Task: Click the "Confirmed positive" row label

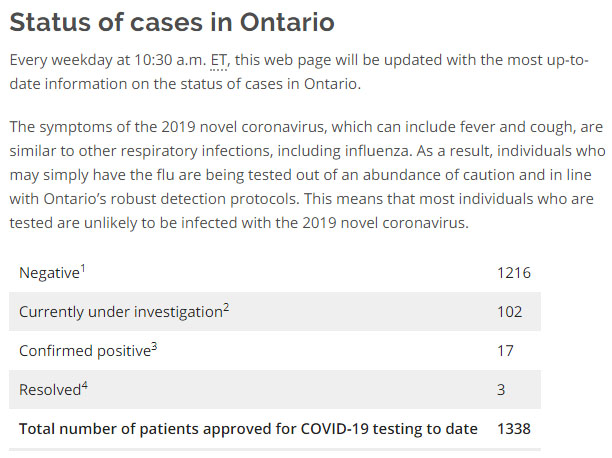Action: 84,351
